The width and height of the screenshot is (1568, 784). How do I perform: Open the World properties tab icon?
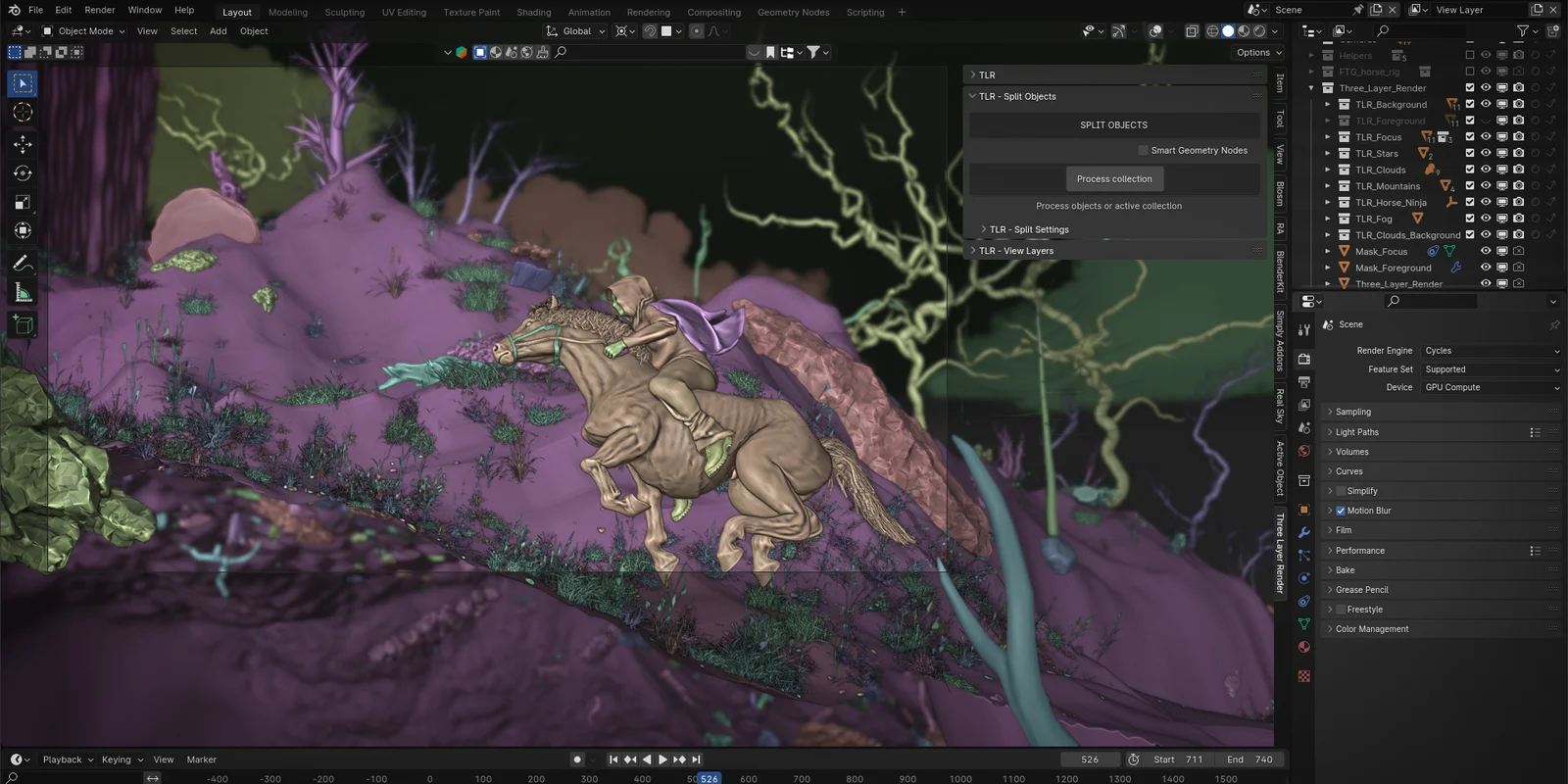pos(1304,451)
